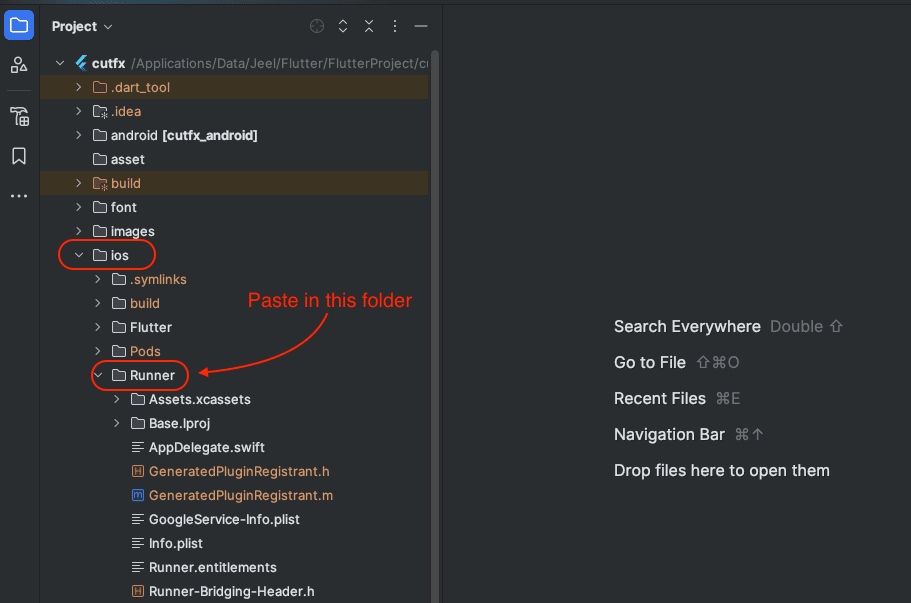Expand all nodes via the expand-all icon
Image resolution: width=911 pixels, height=603 pixels.
(x=343, y=26)
